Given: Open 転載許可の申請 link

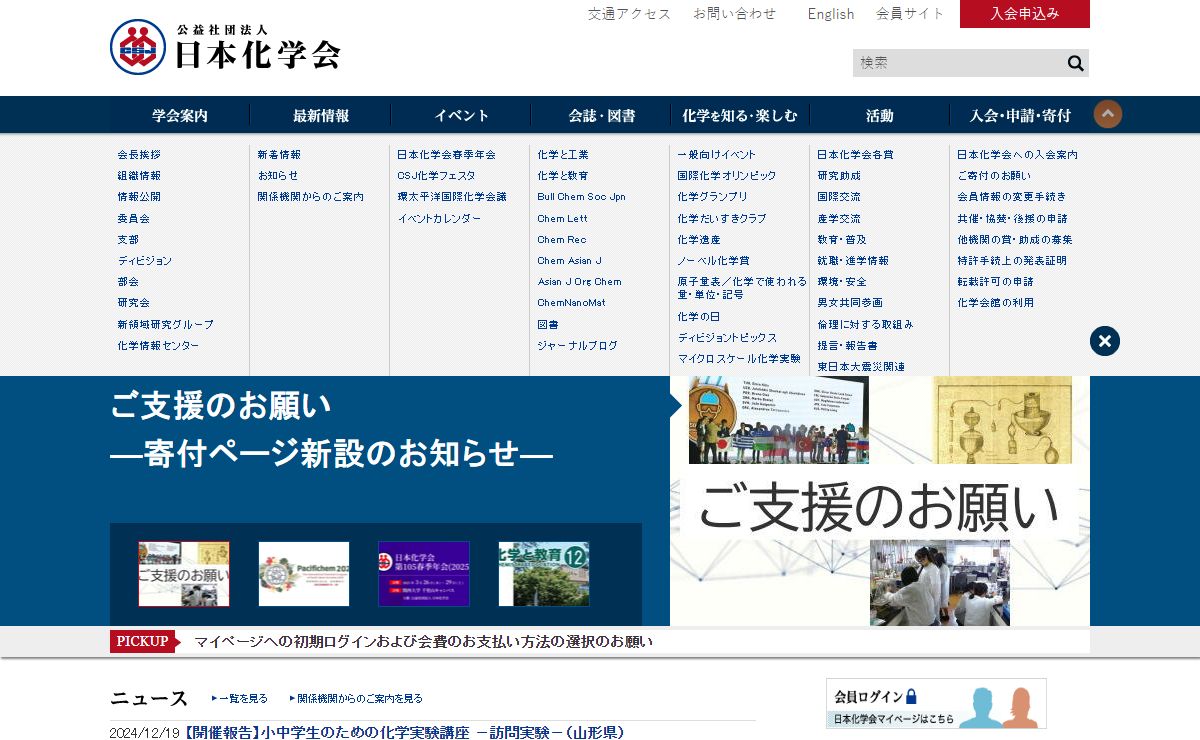Looking at the screenshot, I should [995, 282].
